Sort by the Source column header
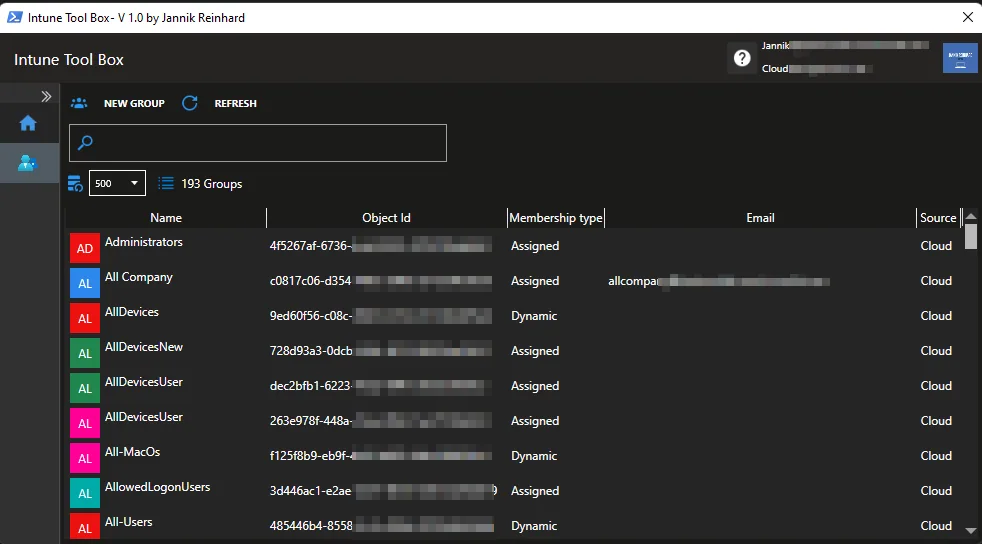Viewport: 982px width, 544px height. (938, 218)
